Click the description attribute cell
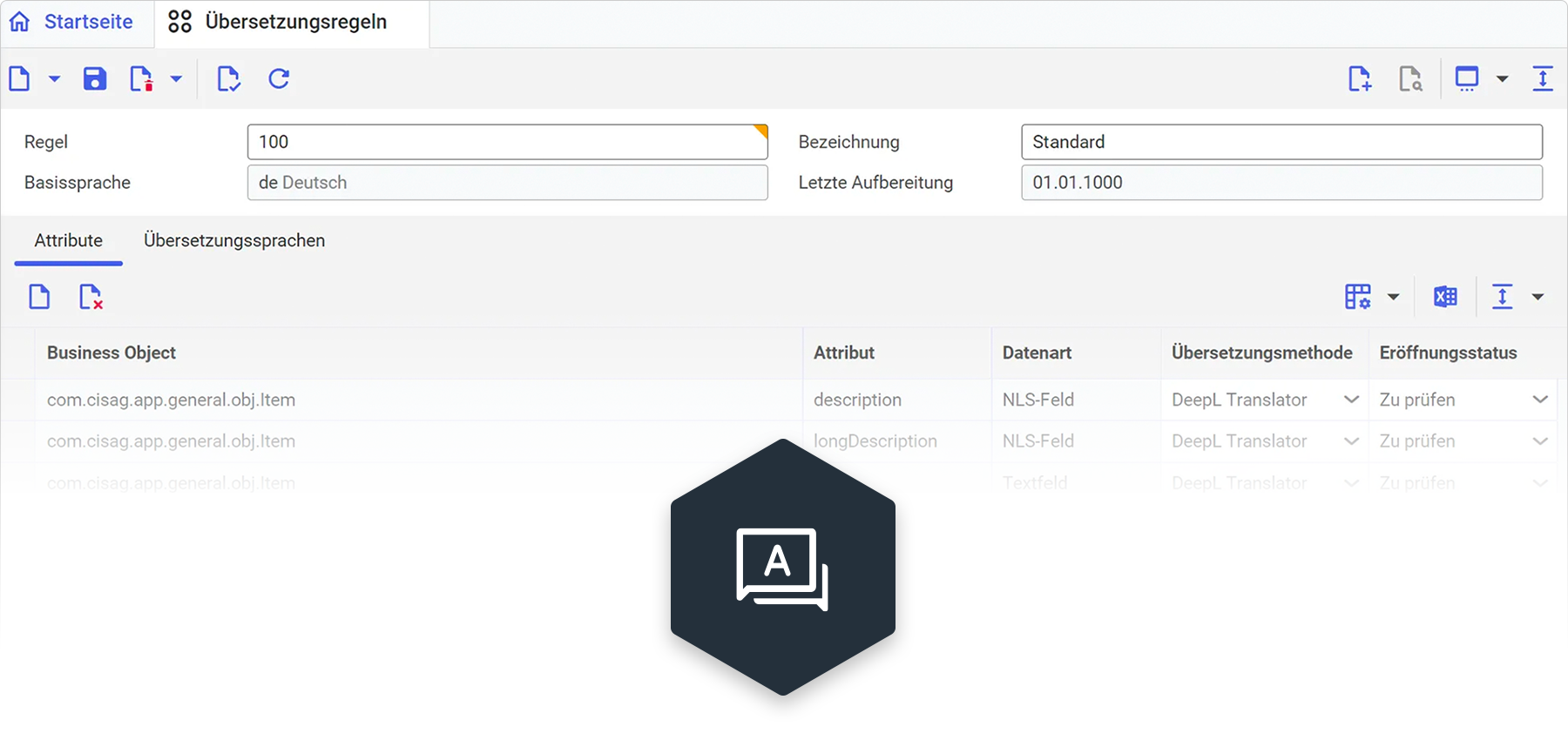This screenshot has height=740, width=1568. pyautogui.click(x=896, y=400)
